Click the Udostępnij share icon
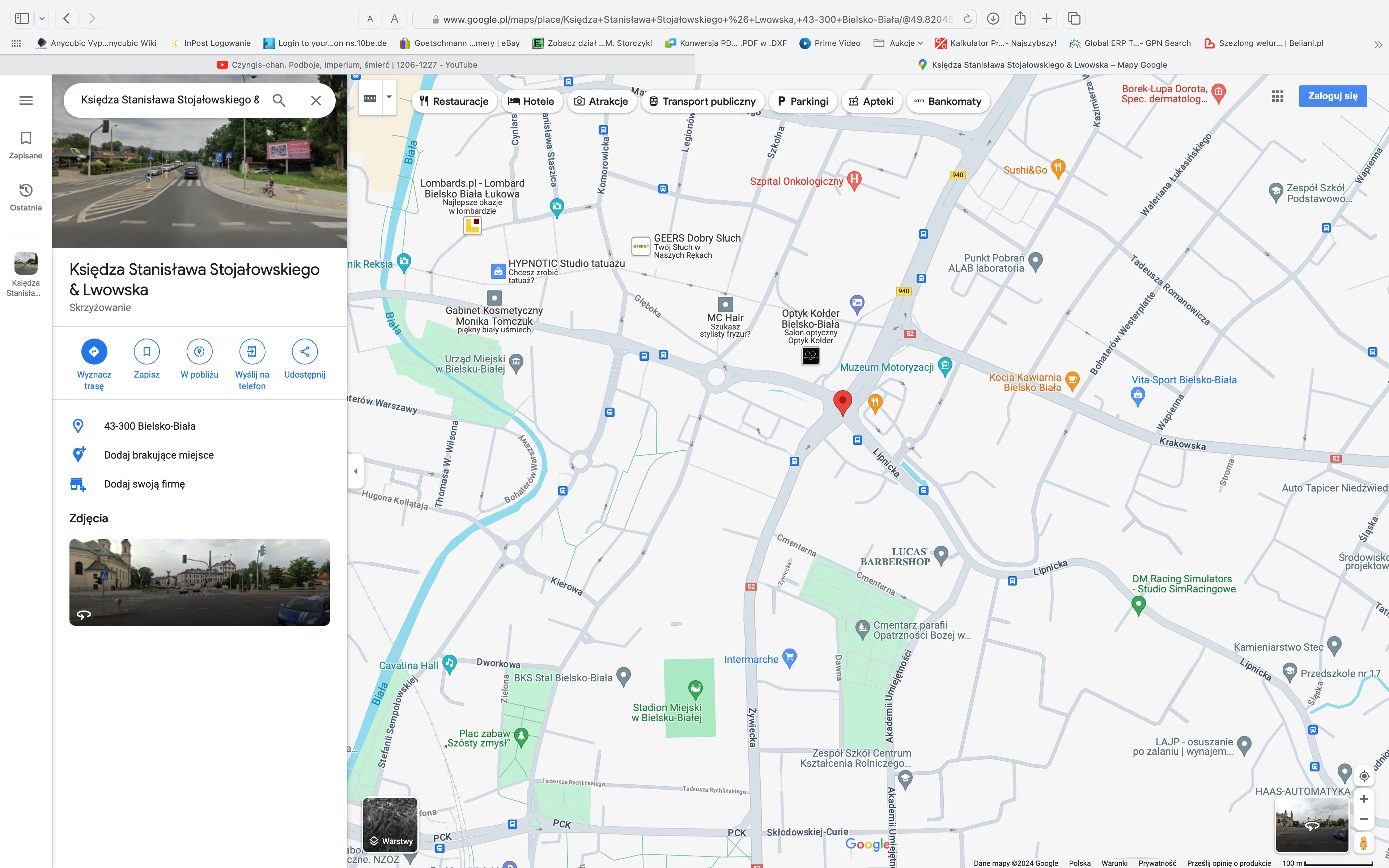Viewport: 1389px width, 868px height. (304, 351)
